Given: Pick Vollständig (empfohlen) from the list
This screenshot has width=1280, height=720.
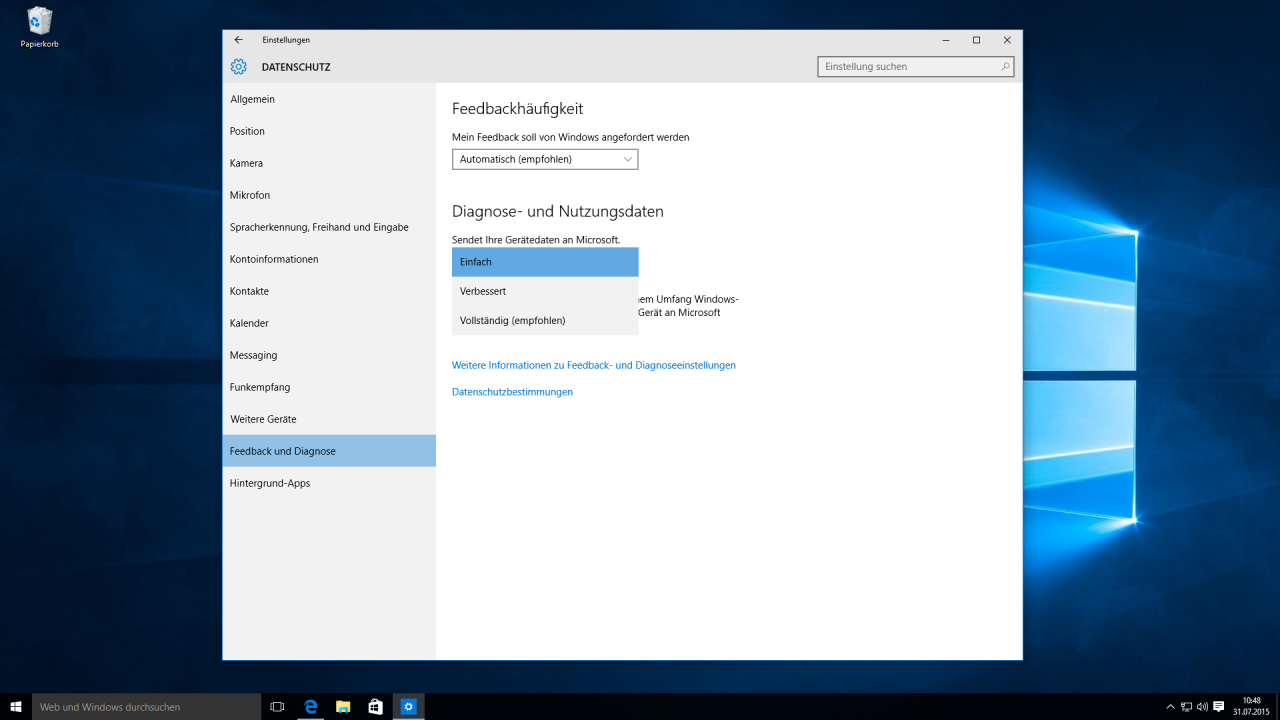Looking at the screenshot, I should click(x=545, y=320).
